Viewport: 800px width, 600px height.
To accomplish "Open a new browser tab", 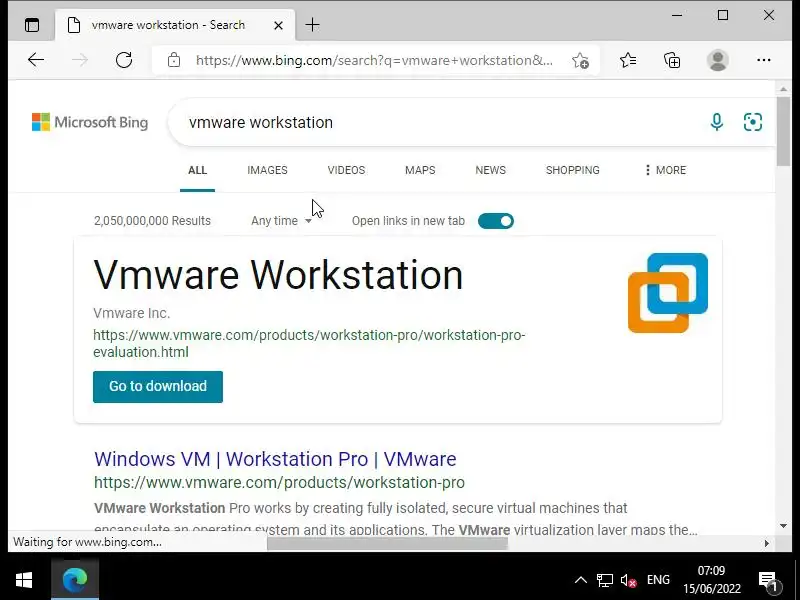I will (312, 24).
